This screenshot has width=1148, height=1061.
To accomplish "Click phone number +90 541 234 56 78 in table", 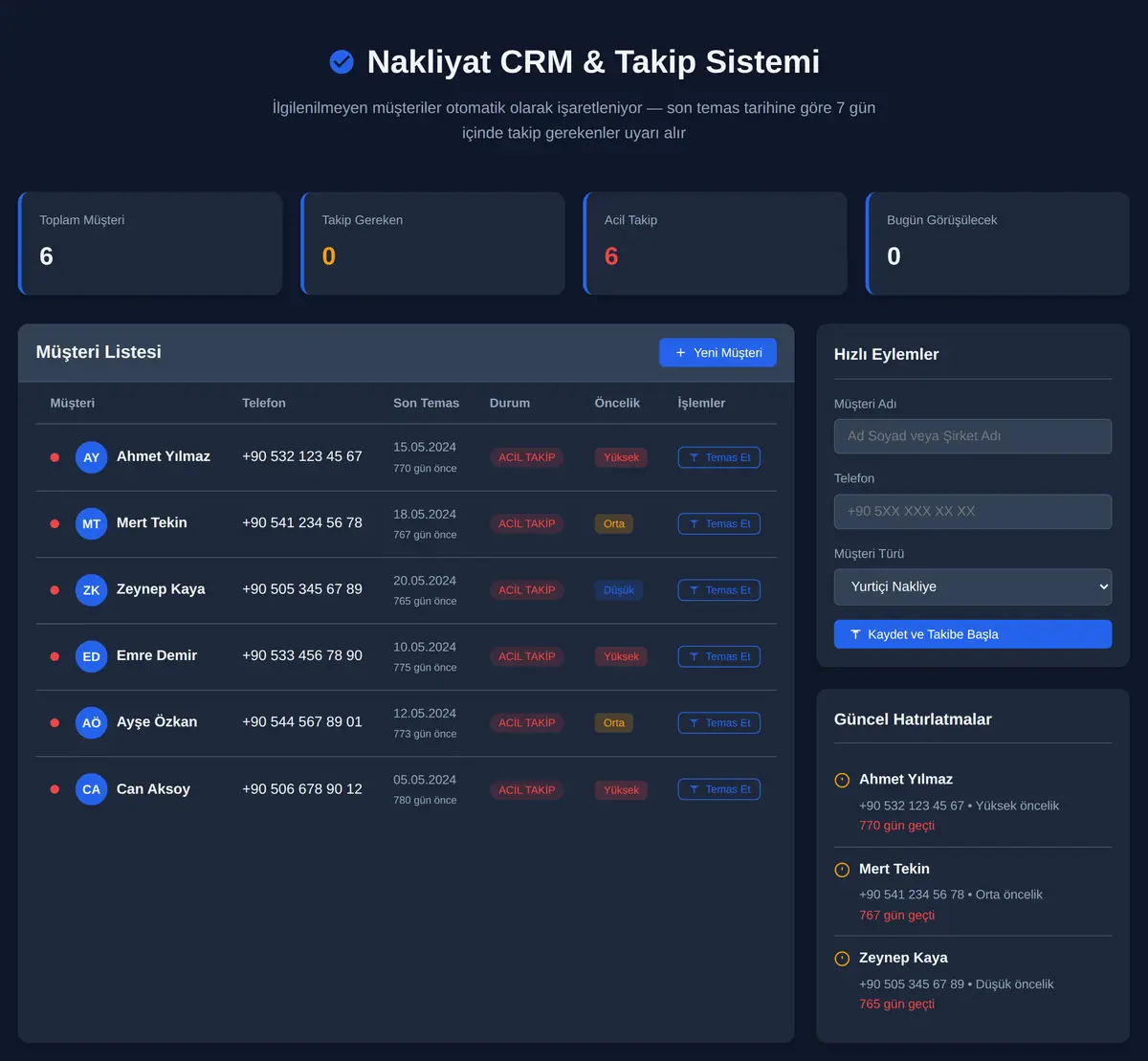I will [302, 522].
